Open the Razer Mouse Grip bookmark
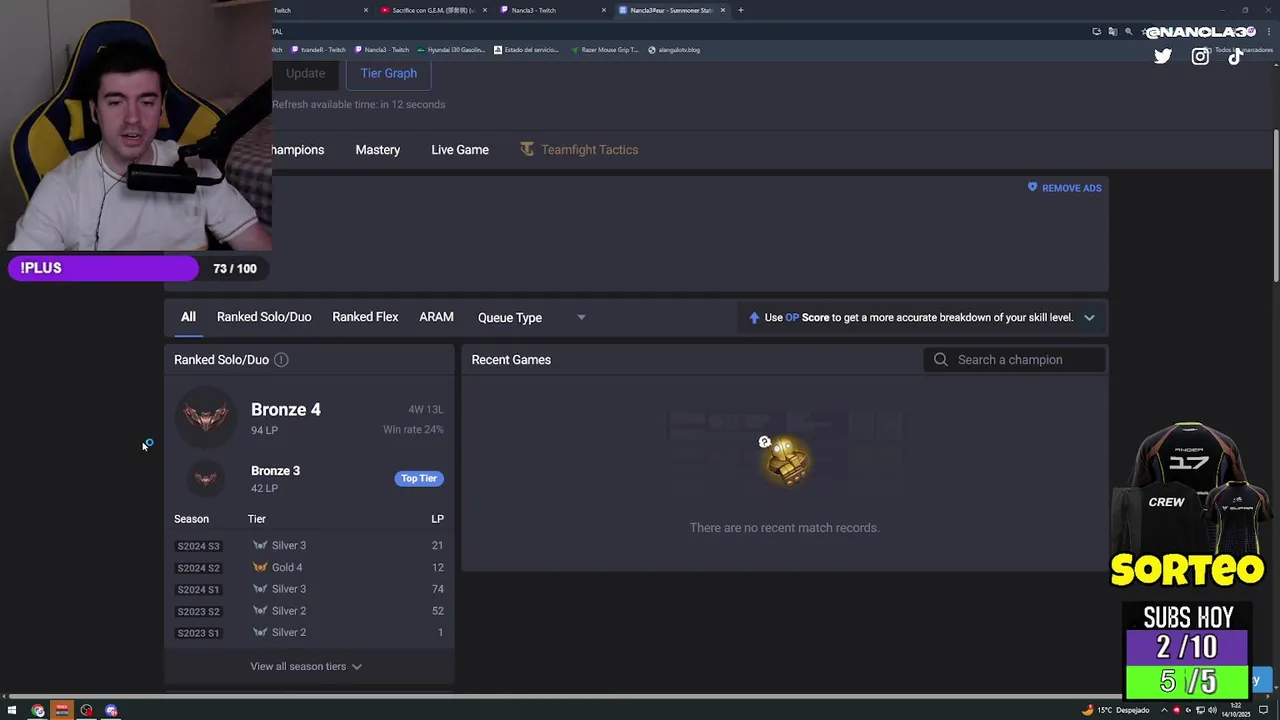Viewport: 1280px width, 720px height. click(604, 49)
